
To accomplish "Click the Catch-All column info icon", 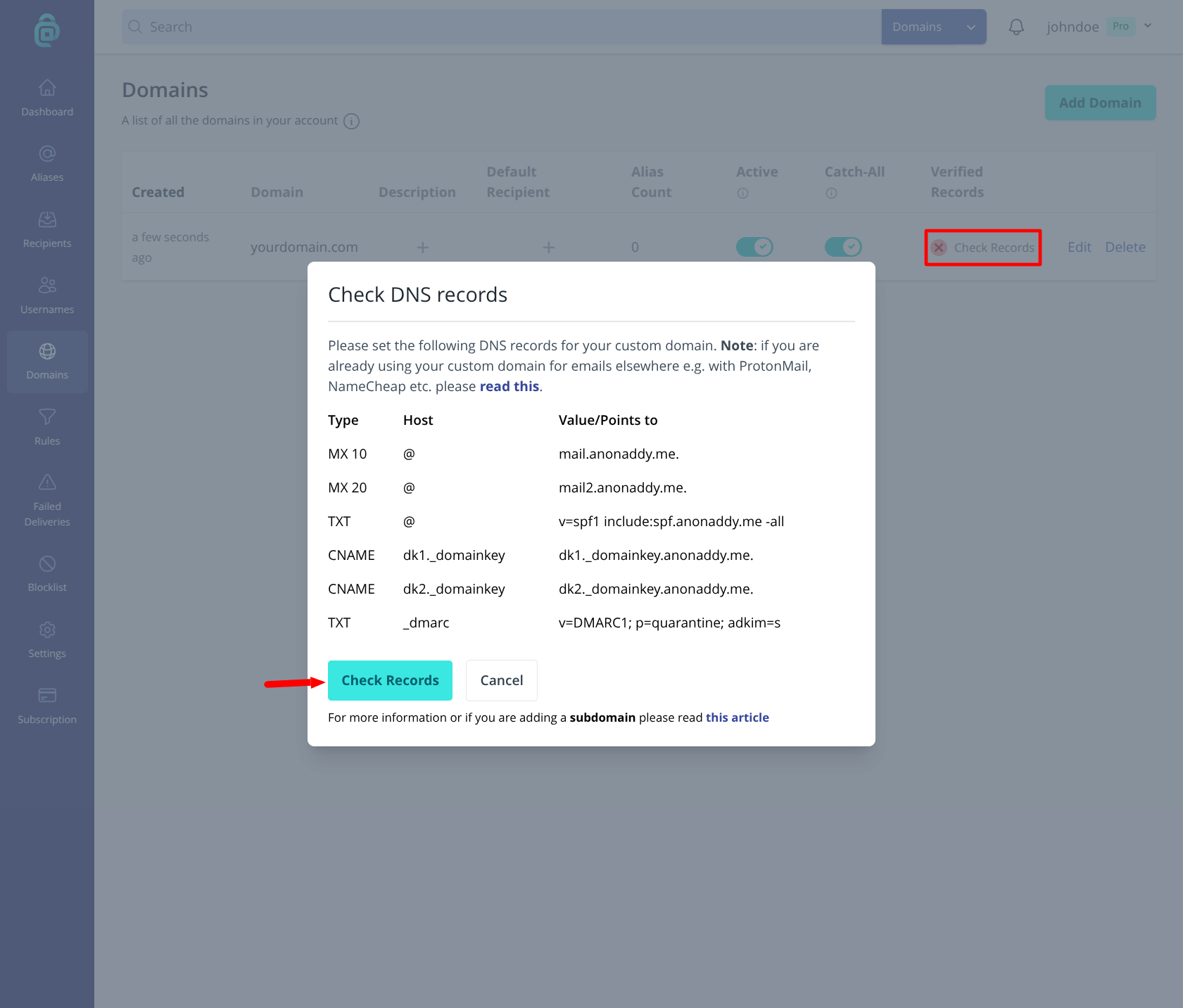I will 831,193.
